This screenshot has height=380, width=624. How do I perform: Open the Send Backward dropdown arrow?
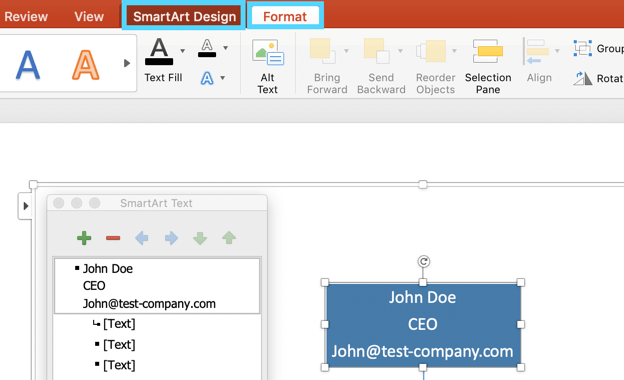(x=400, y=51)
